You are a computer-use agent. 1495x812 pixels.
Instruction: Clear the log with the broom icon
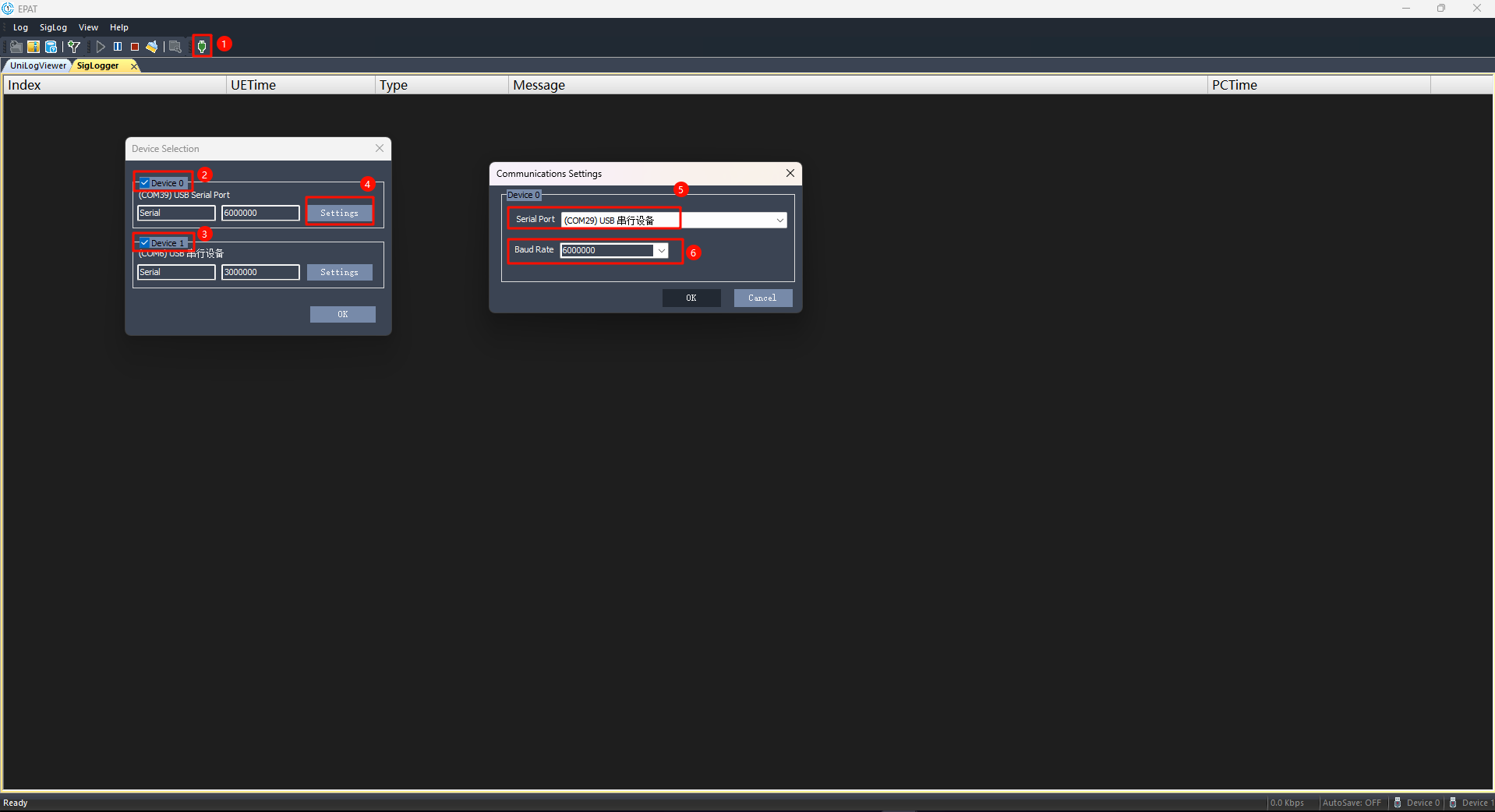coord(152,47)
